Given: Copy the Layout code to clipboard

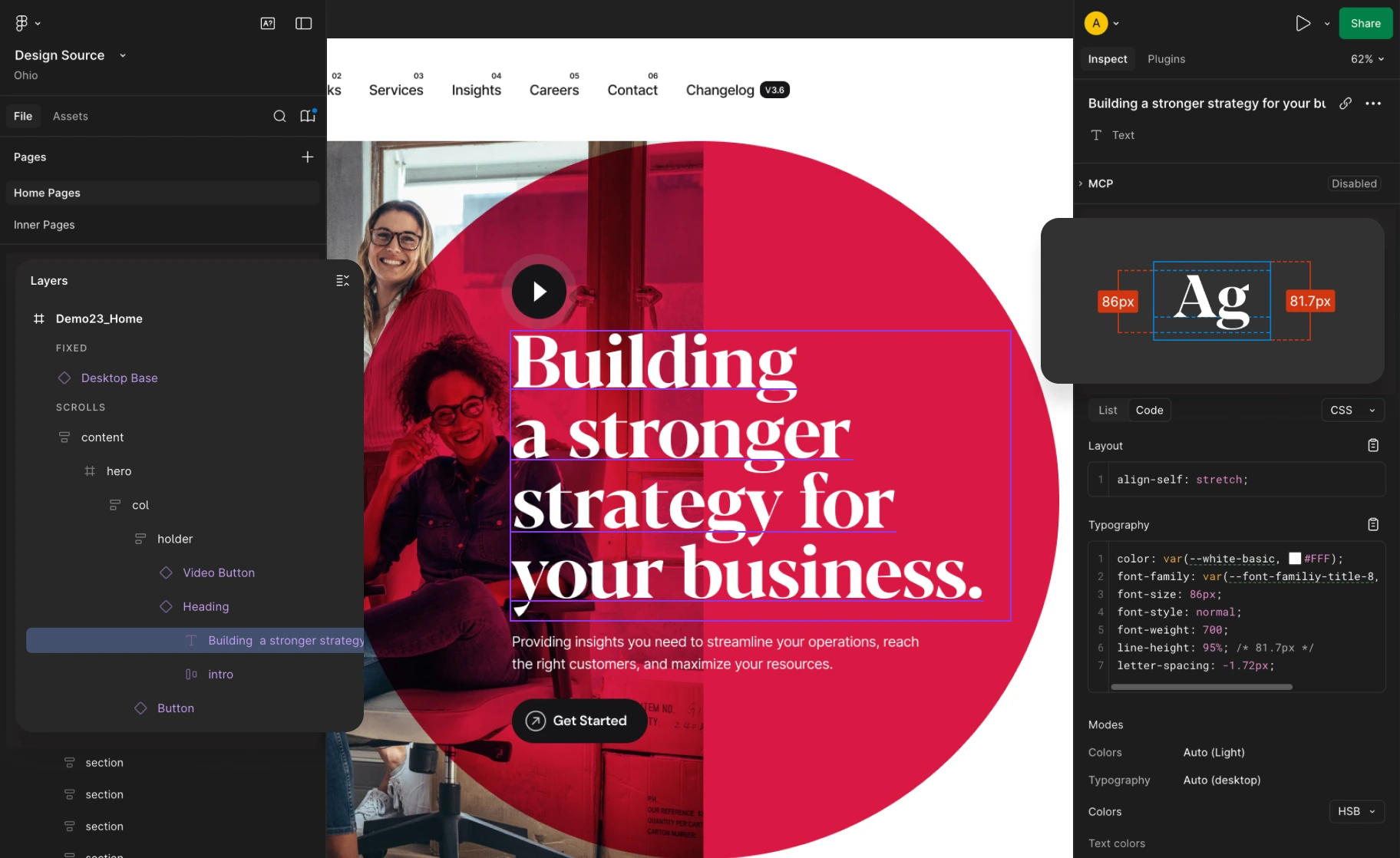Looking at the screenshot, I should 1373,445.
